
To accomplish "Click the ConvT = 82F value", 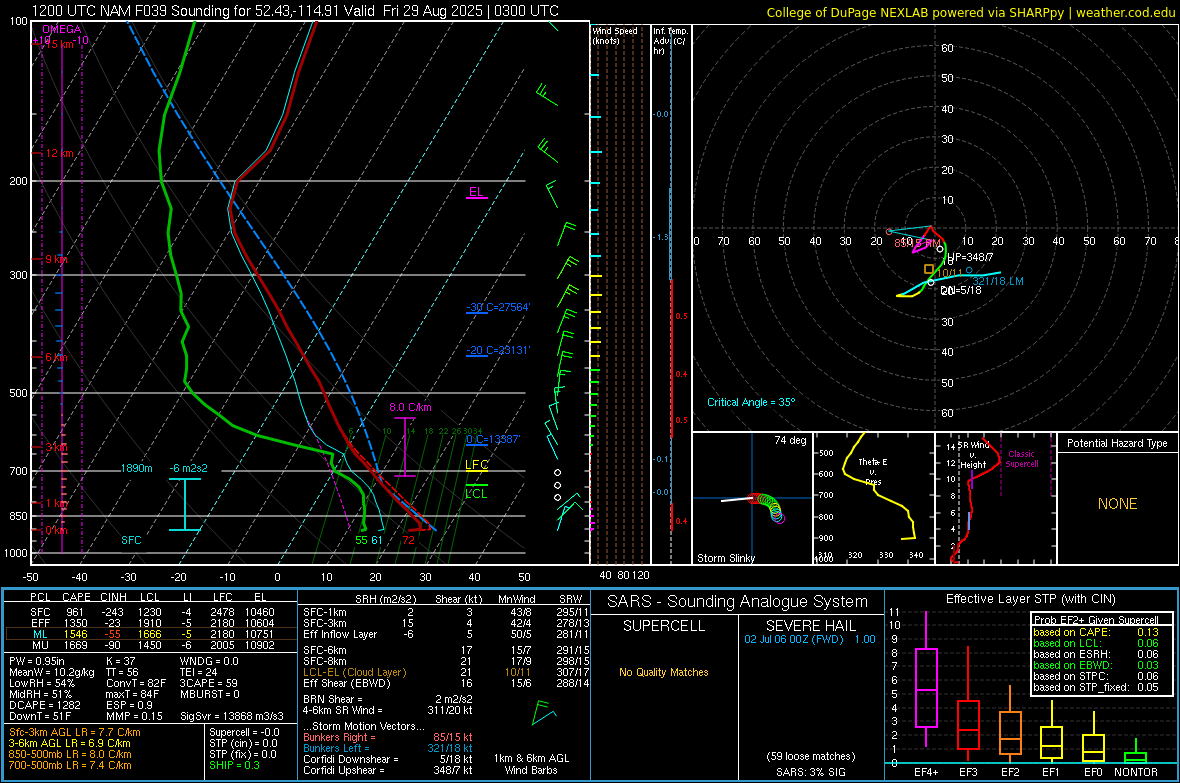I will 135,684.
